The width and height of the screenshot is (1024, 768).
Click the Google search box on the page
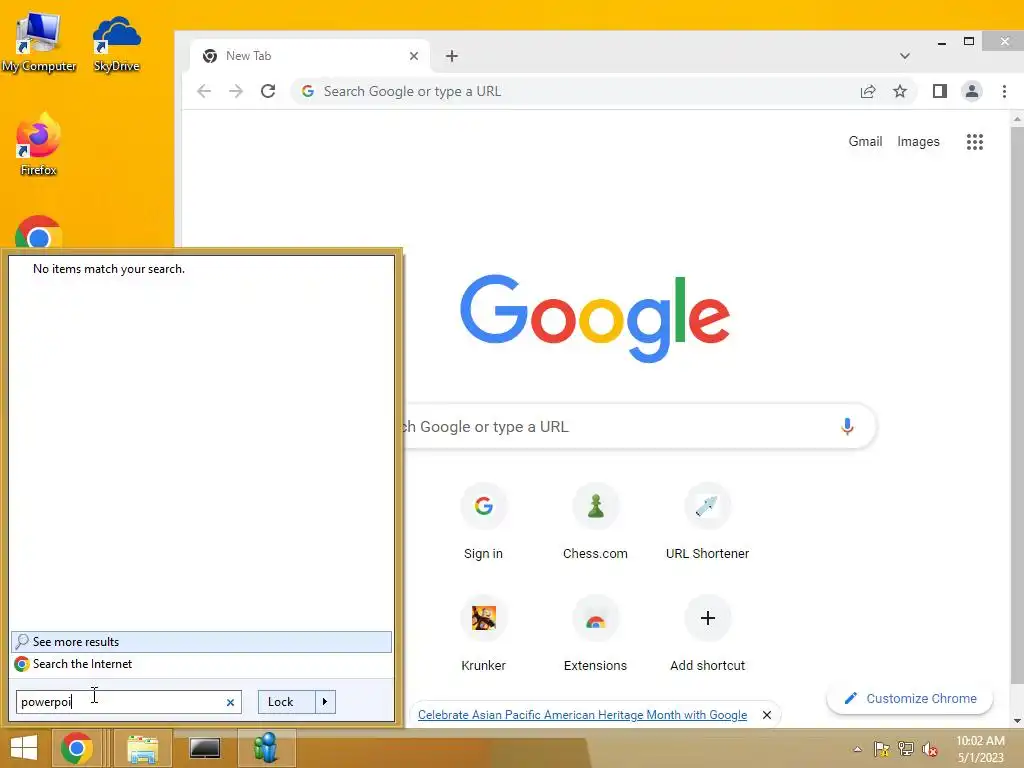tap(640, 426)
